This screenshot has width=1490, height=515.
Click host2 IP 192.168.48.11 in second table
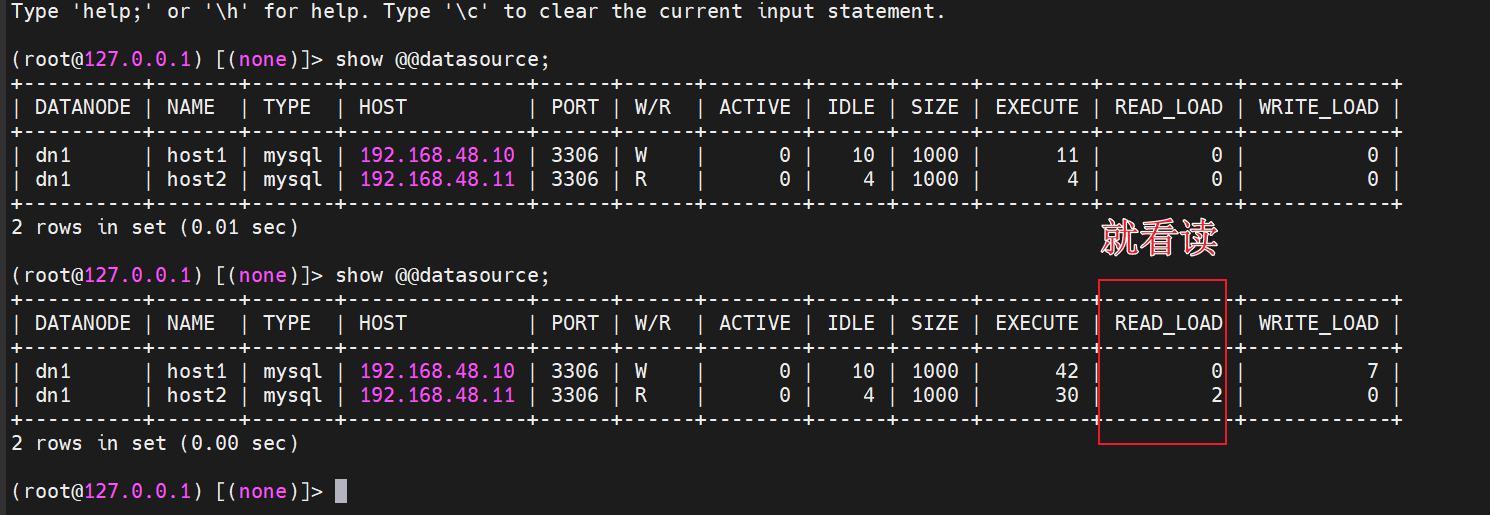(x=437, y=395)
